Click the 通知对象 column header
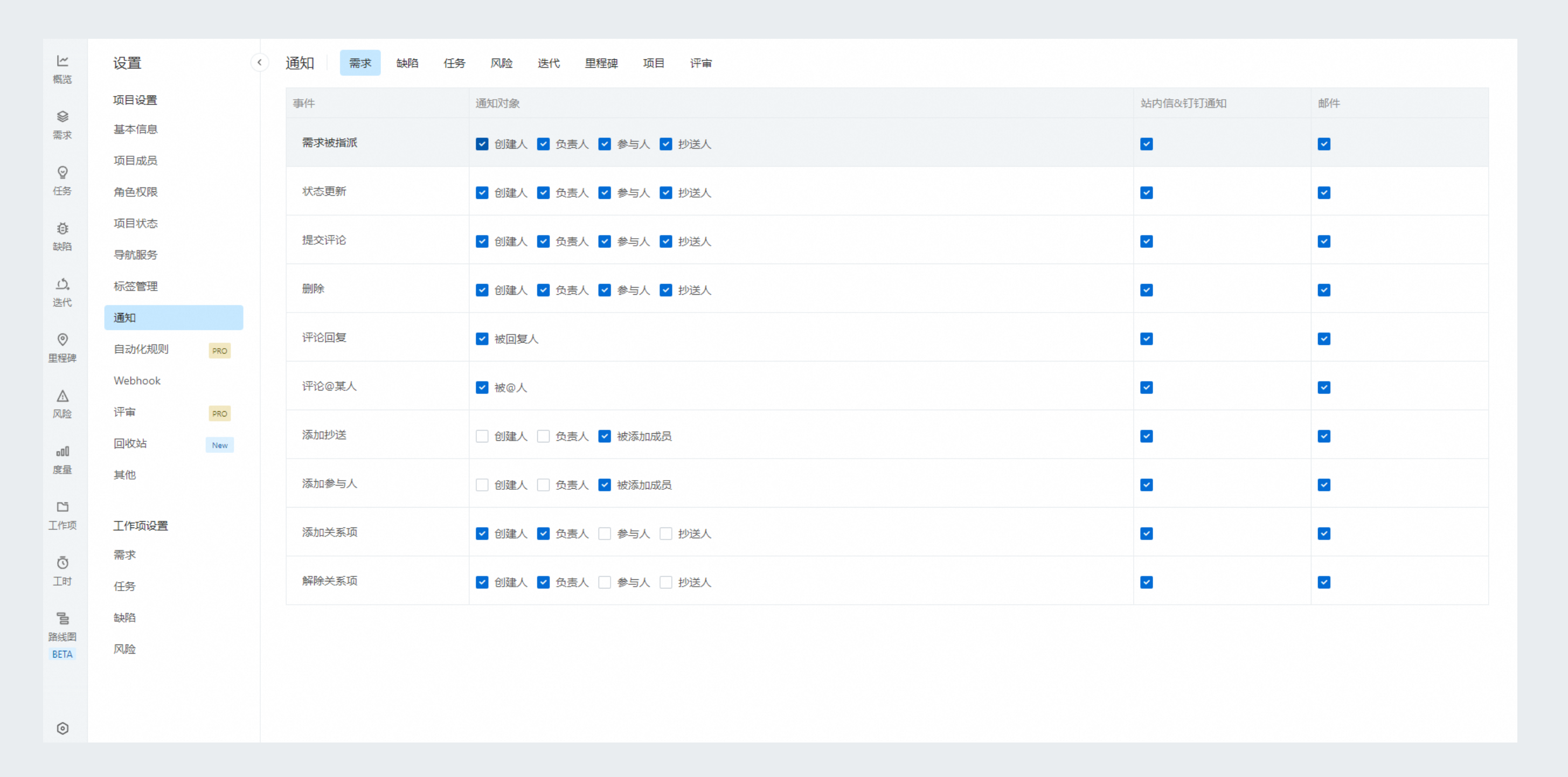The image size is (1568, 777). click(x=497, y=103)
